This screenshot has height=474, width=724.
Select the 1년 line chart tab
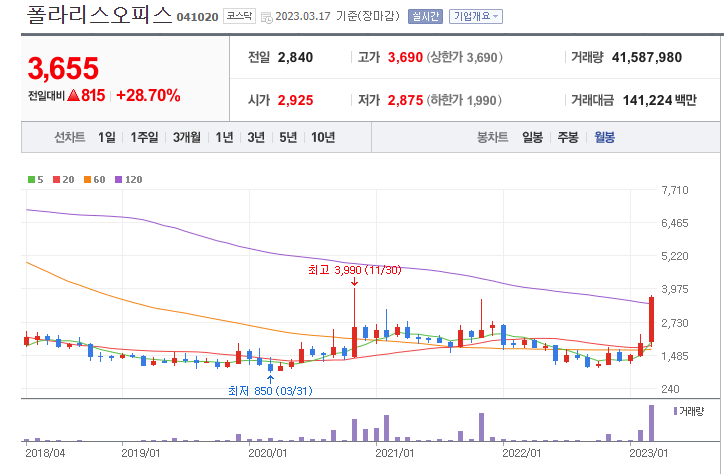pos(224,137)
